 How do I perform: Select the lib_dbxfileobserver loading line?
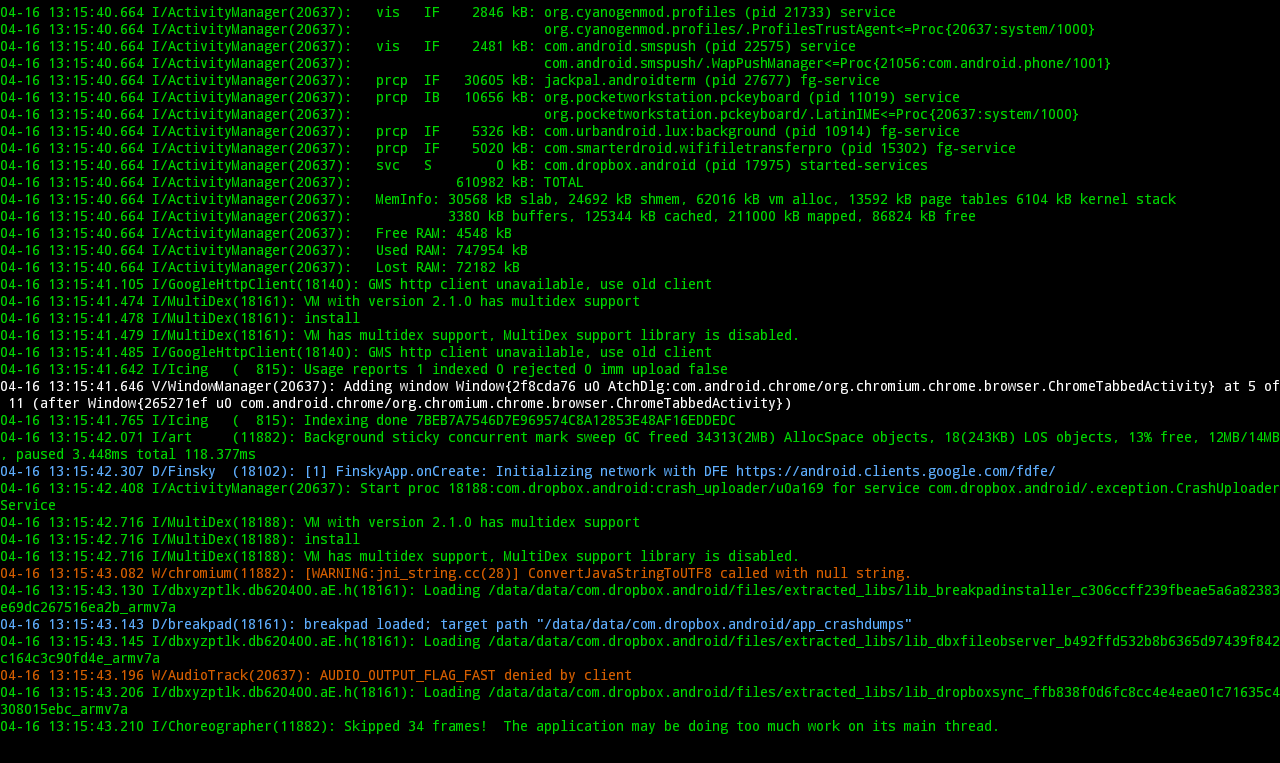(x=640, y=642)
